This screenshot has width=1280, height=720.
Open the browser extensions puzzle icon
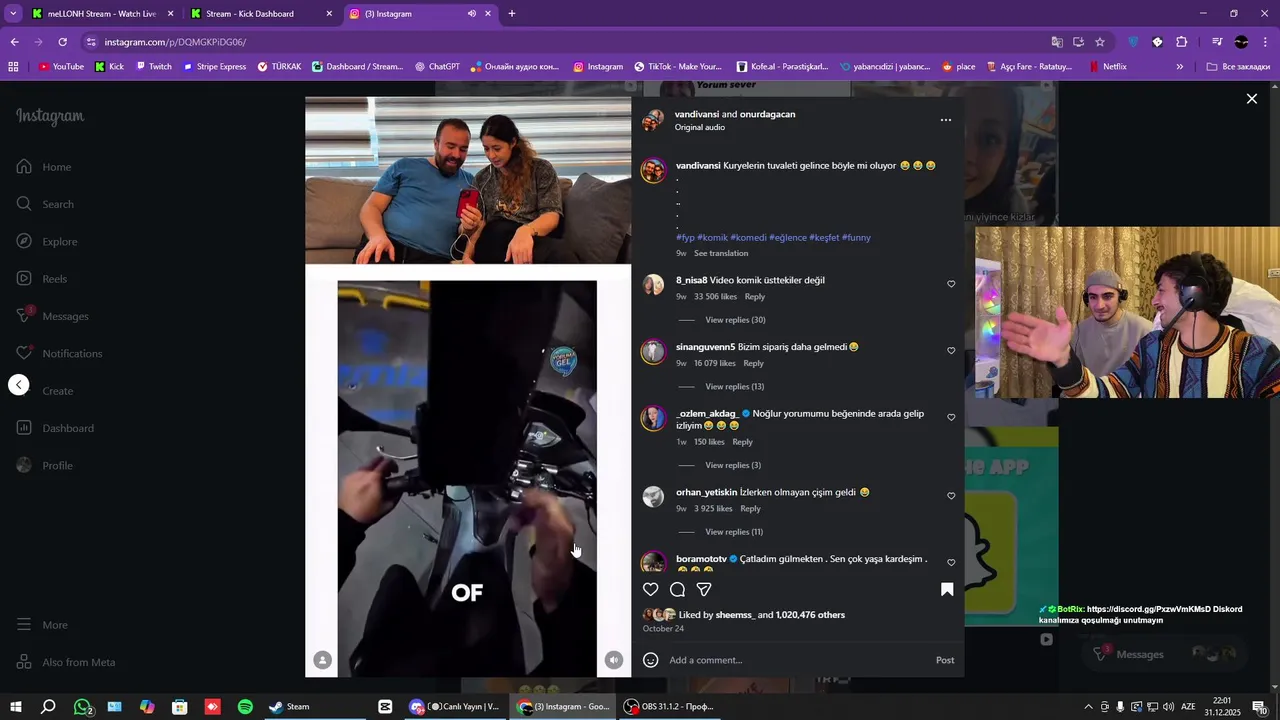click(1181, 42)
